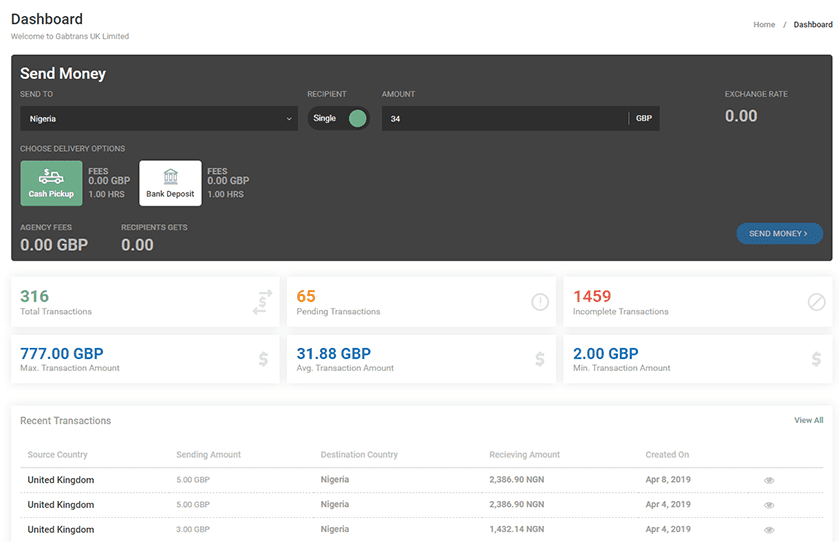View details of Apr 8, 2019 transaction
The width and height of the screenshot is (840, 542).
click(x=769, y=481)
